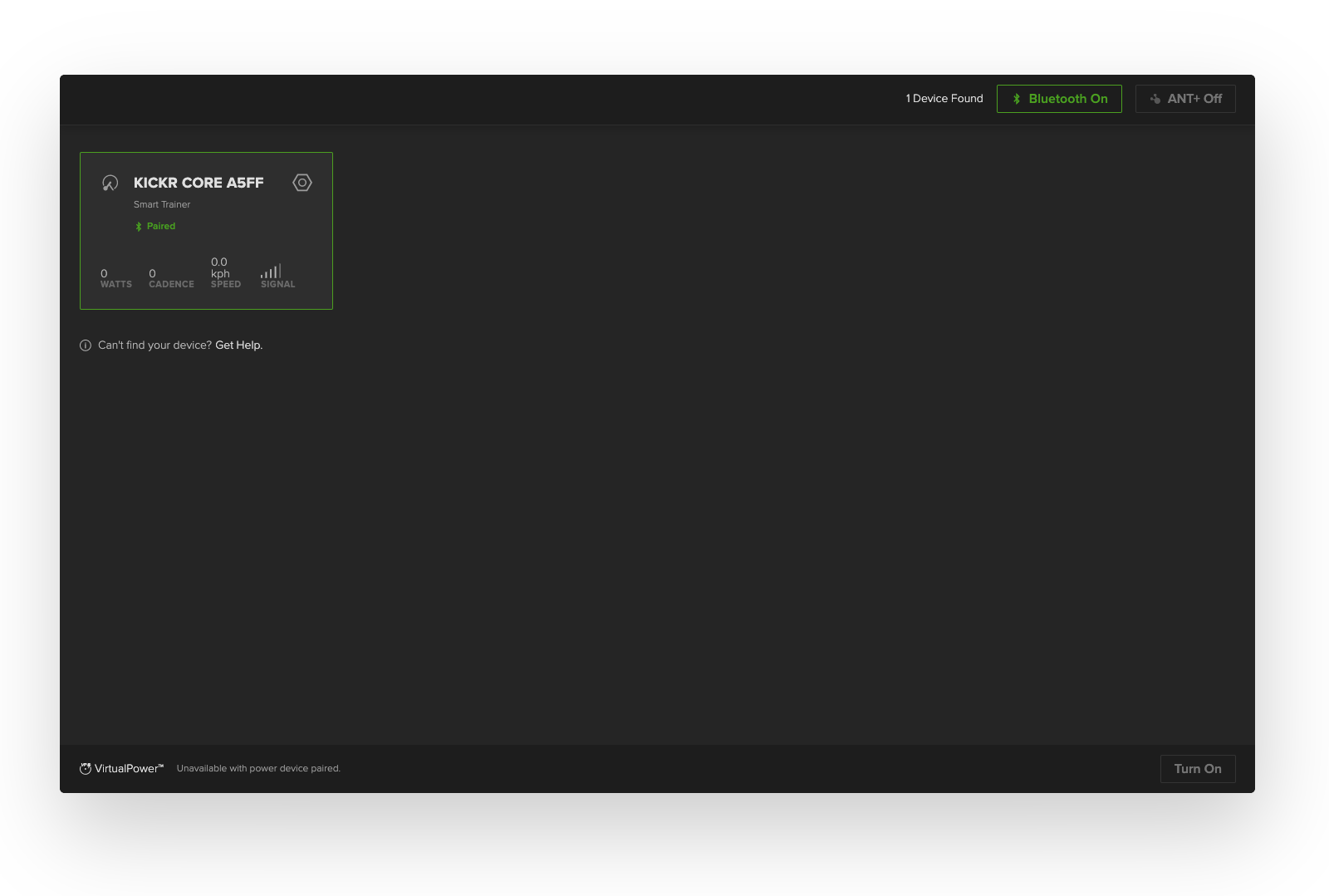
Task: Toggle the Bluetooth On button
Action: [1059, 99]
